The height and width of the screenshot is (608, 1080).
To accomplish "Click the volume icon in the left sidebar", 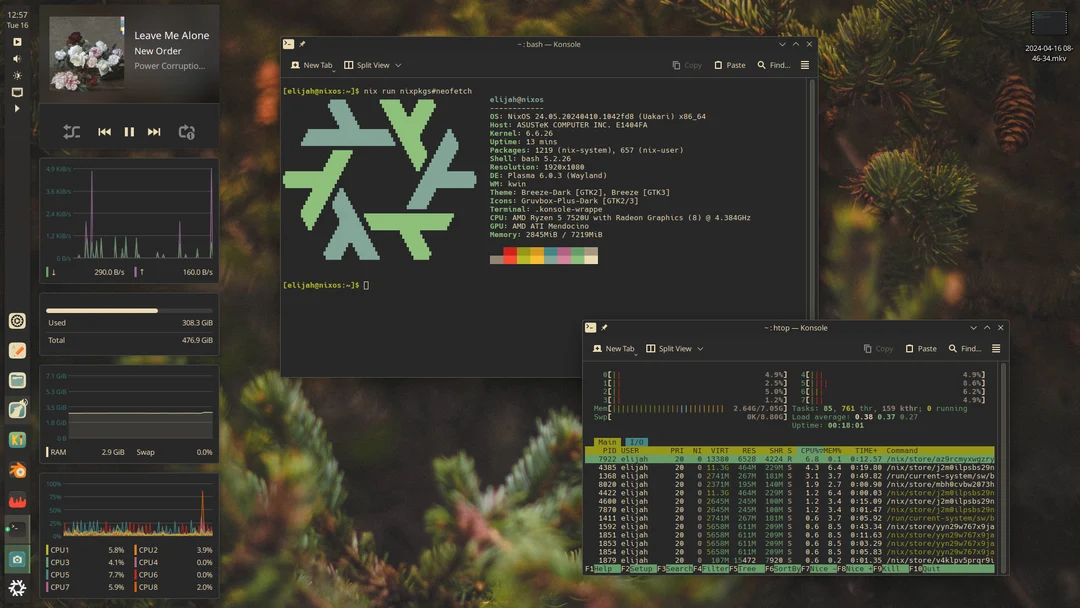I will [x=17, y=58].
